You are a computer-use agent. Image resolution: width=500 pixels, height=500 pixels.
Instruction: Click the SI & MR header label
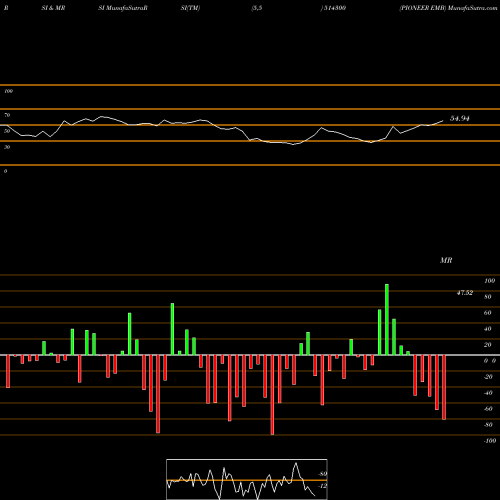tap(53, 8)
